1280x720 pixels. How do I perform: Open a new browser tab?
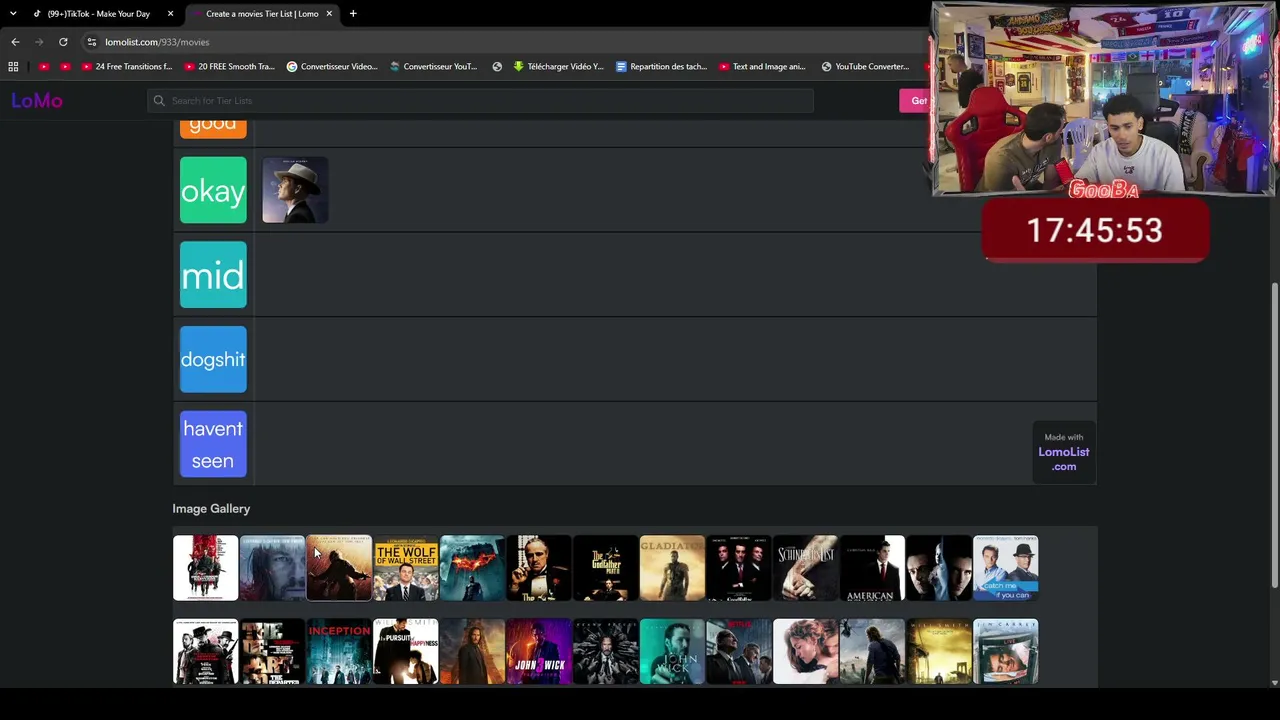pos(353,14)
